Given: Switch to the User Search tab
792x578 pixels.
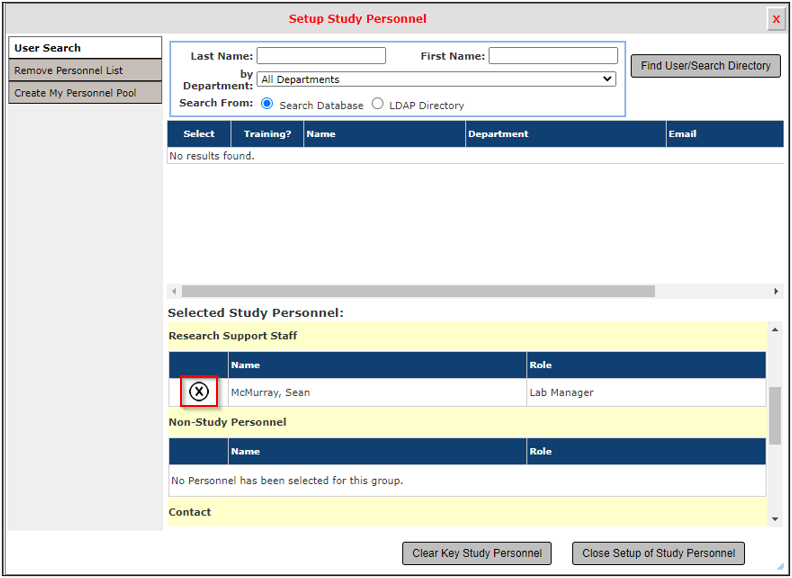Looking at the screenshot, I should coord(85,48).
